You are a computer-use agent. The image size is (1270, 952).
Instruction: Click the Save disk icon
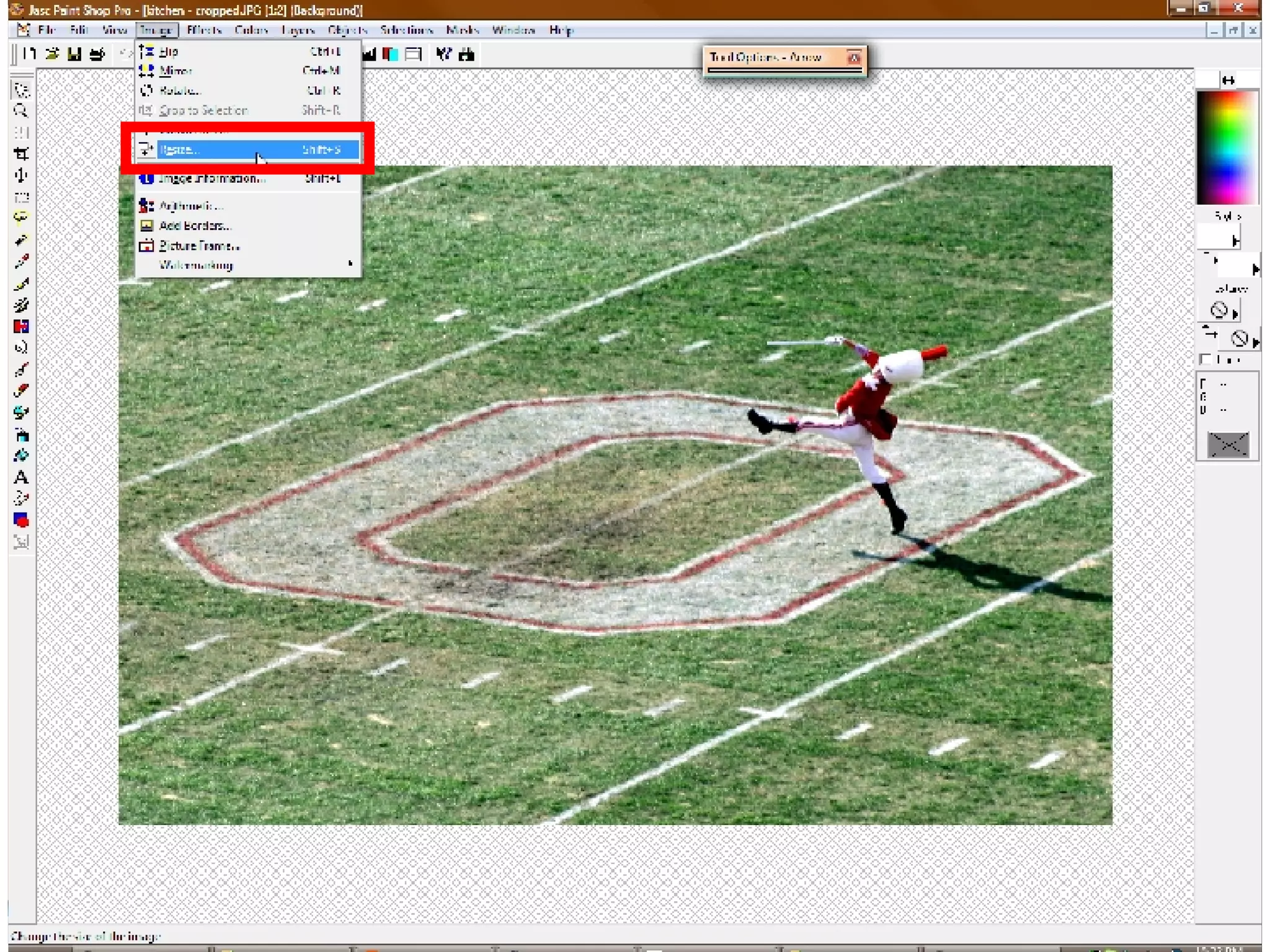74,55
